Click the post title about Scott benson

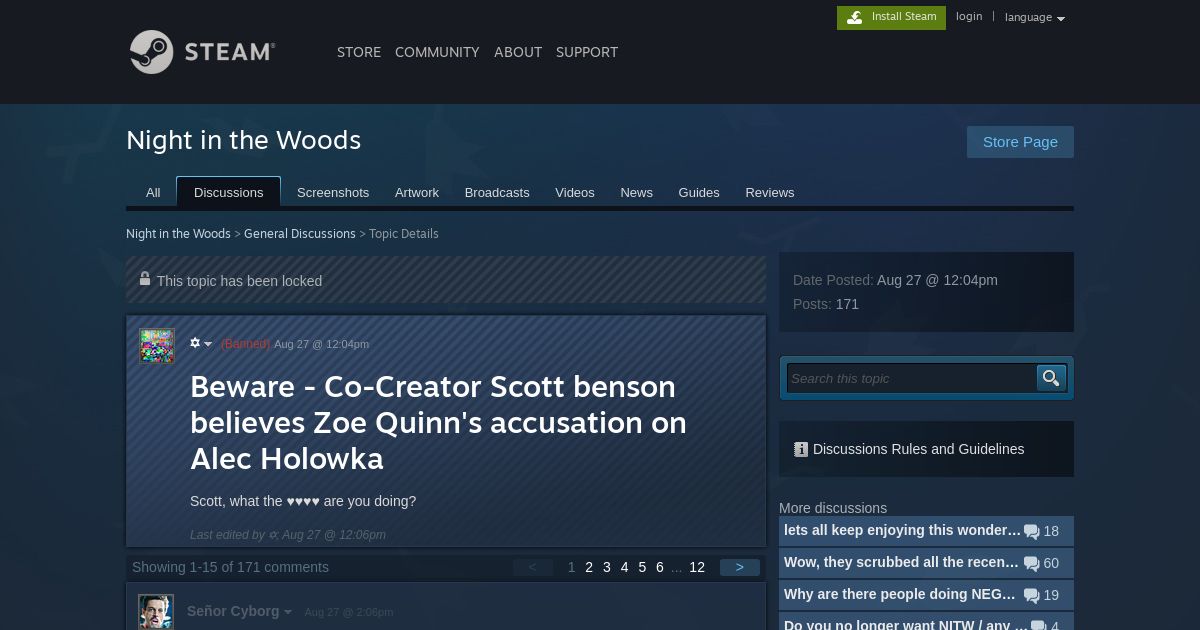click(x=439, y=423)
